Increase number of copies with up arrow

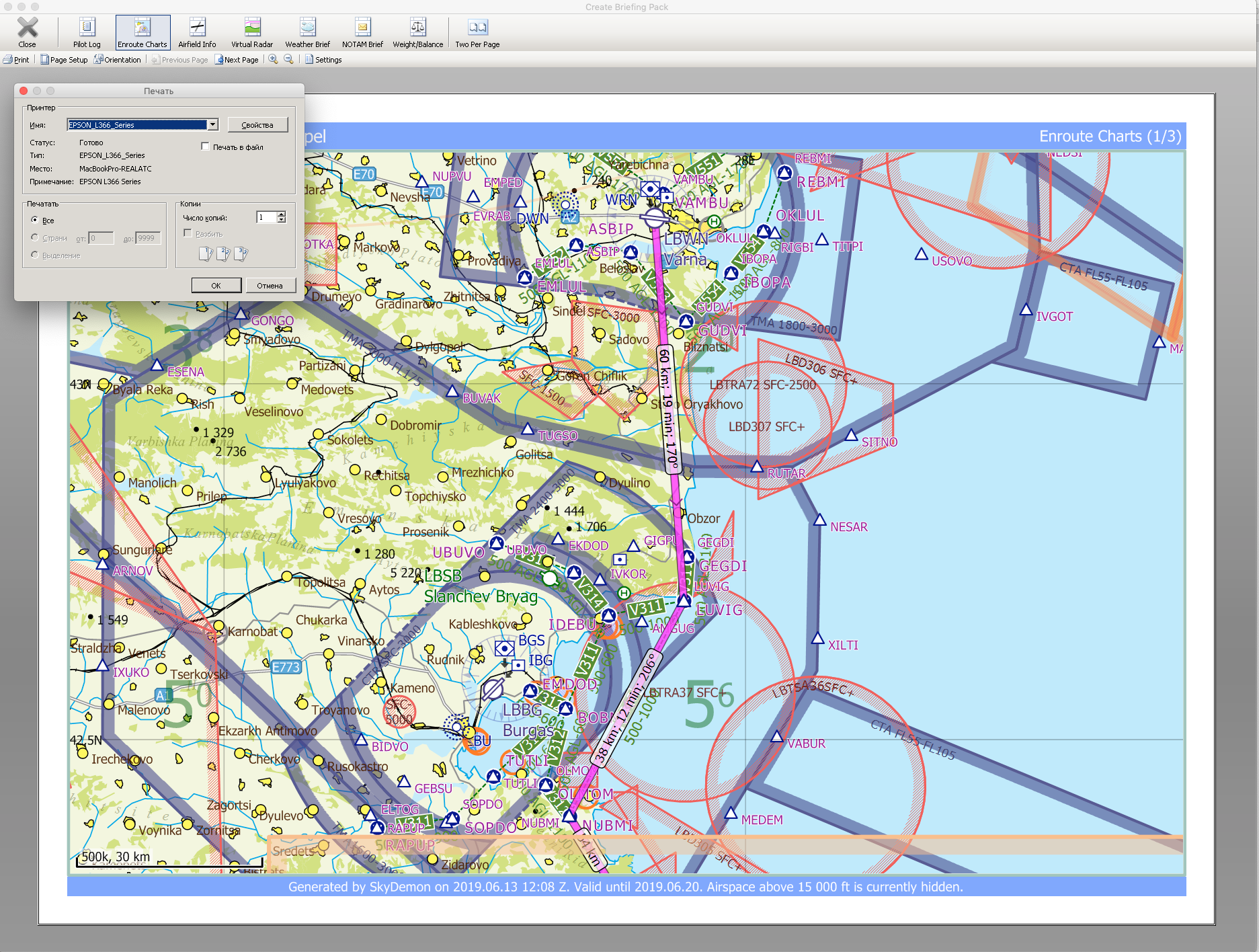pos(282,214)
